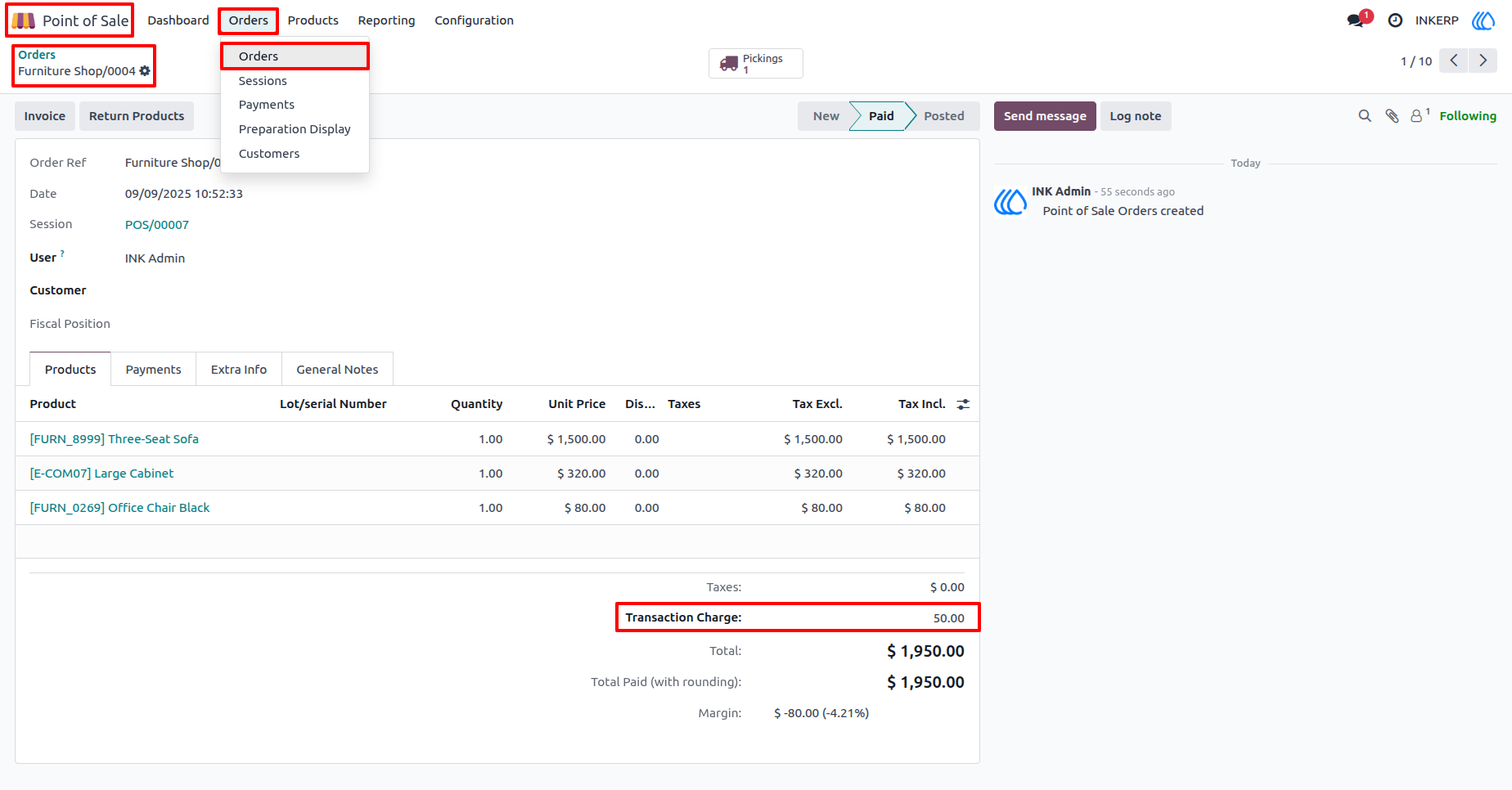Click the INK Admin chatter avatar
This screenshot has width=1512, height=790.
1010,201
